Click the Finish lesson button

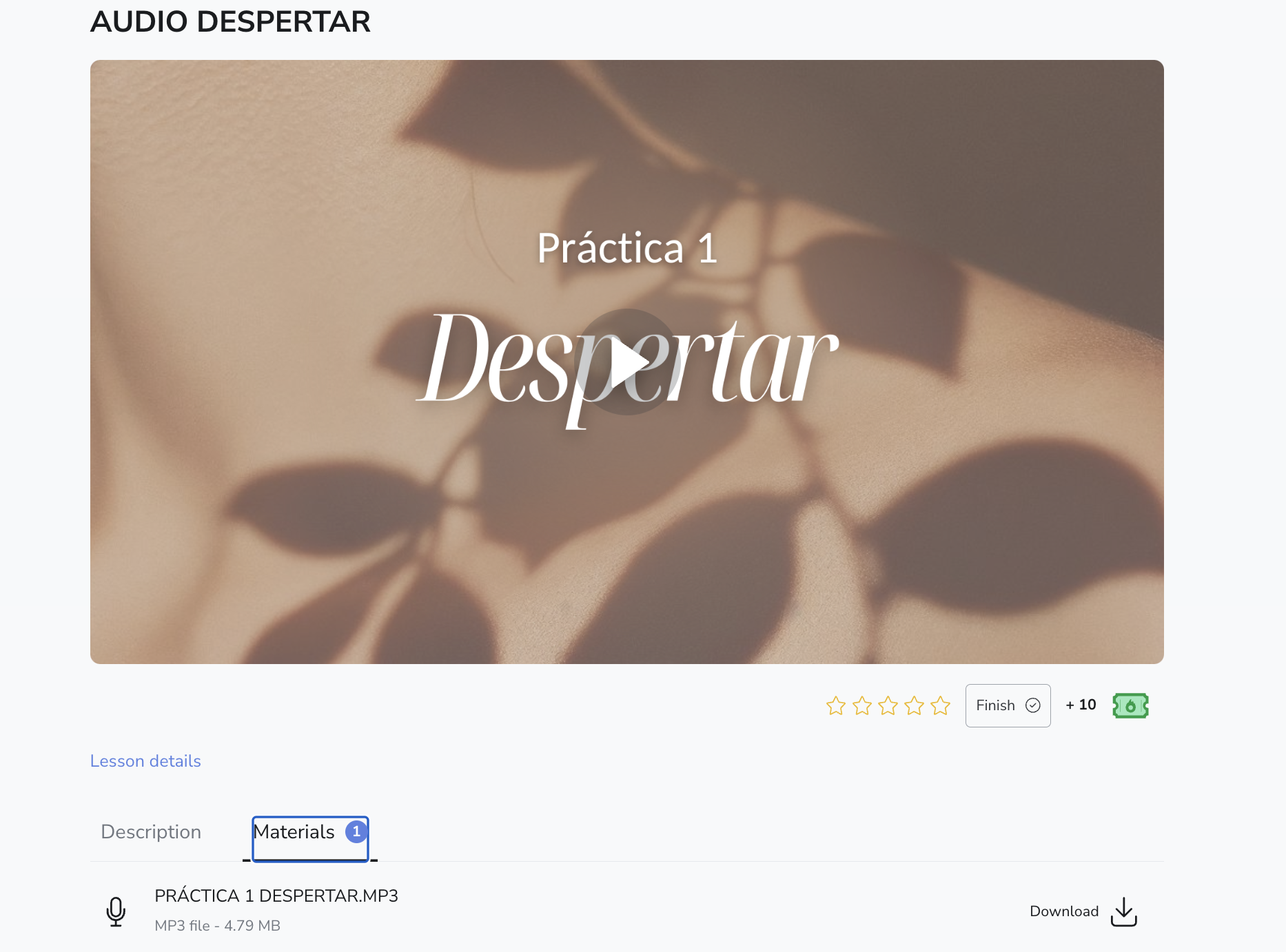[1008, 705]
